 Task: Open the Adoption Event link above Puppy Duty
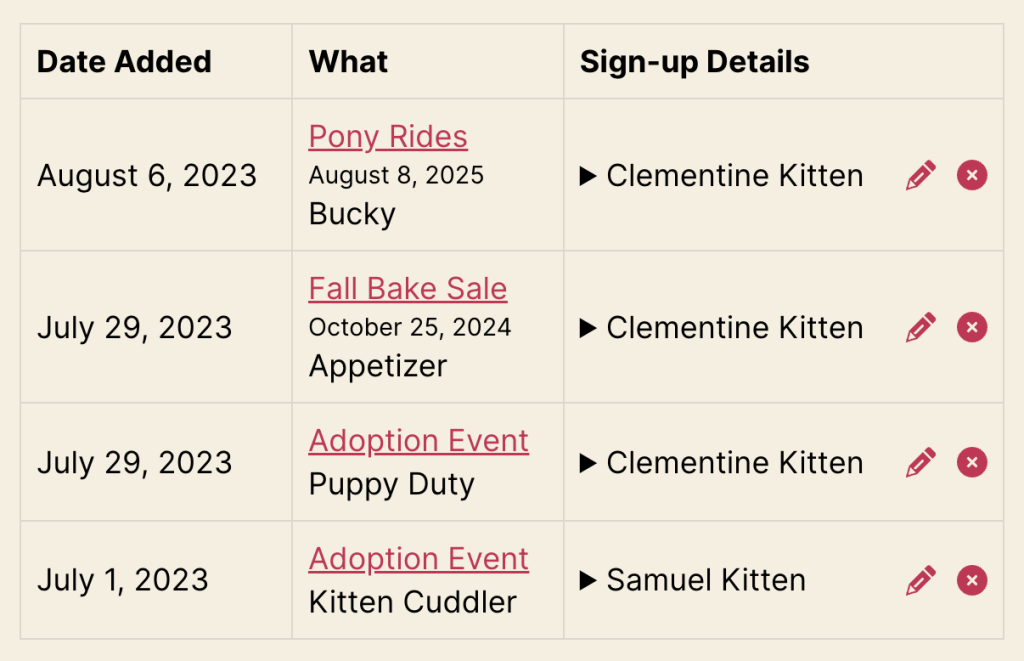coord(419,441)
